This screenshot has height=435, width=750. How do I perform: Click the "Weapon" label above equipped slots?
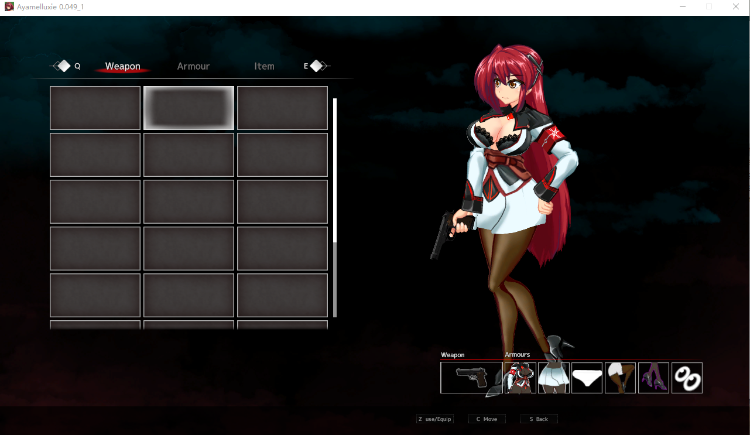(452, 355)
